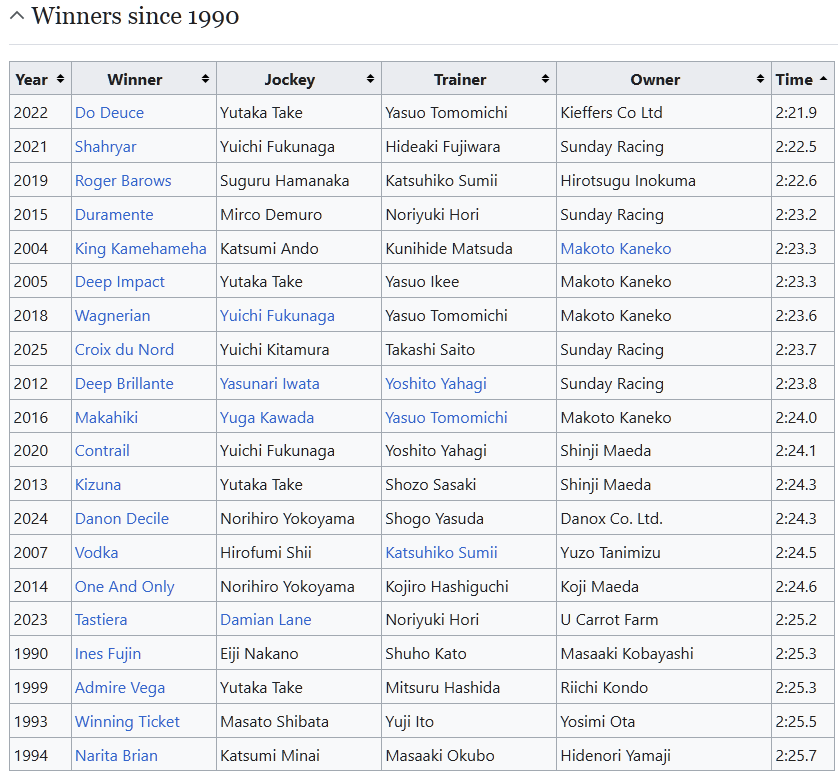This screenshot has width=838, height=771.
Task: Open Yoshito Yahagi link in 2012 row
Action: point(435,384)
